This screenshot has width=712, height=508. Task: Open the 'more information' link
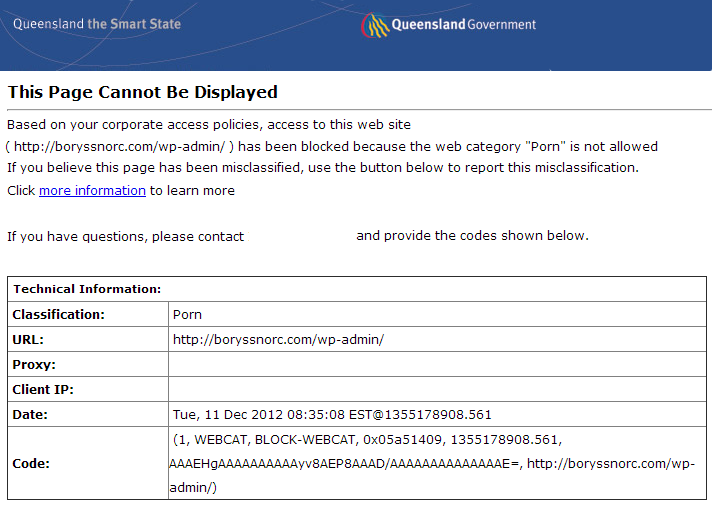click(x=92, y=190)
